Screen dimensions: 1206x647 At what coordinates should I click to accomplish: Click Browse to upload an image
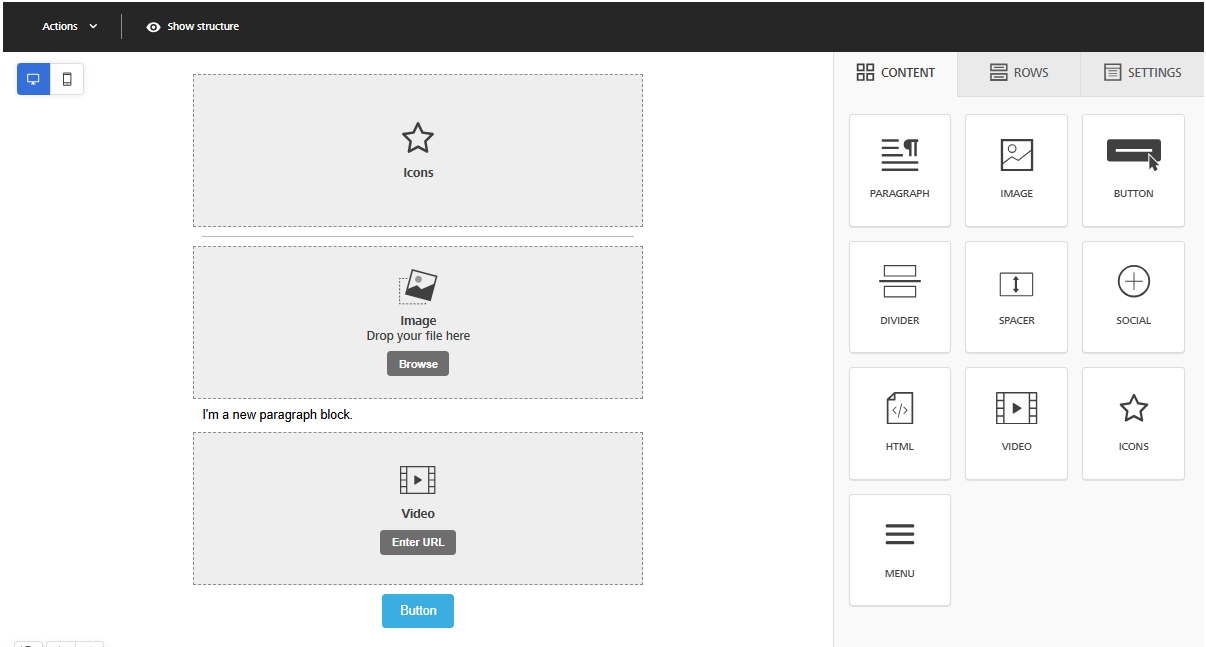(x=417, y=363)
